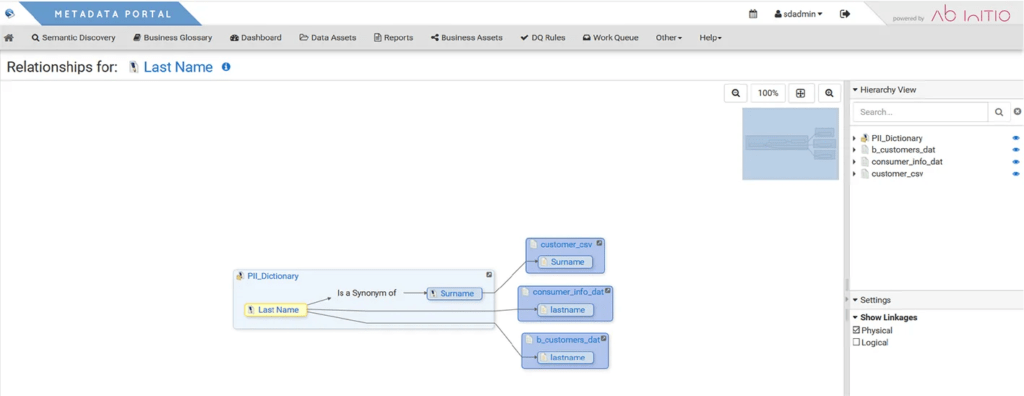Viewport: 1024px width, 396px height.
Task: Click the info icon beside Last Name
Action: pos(226,67)
